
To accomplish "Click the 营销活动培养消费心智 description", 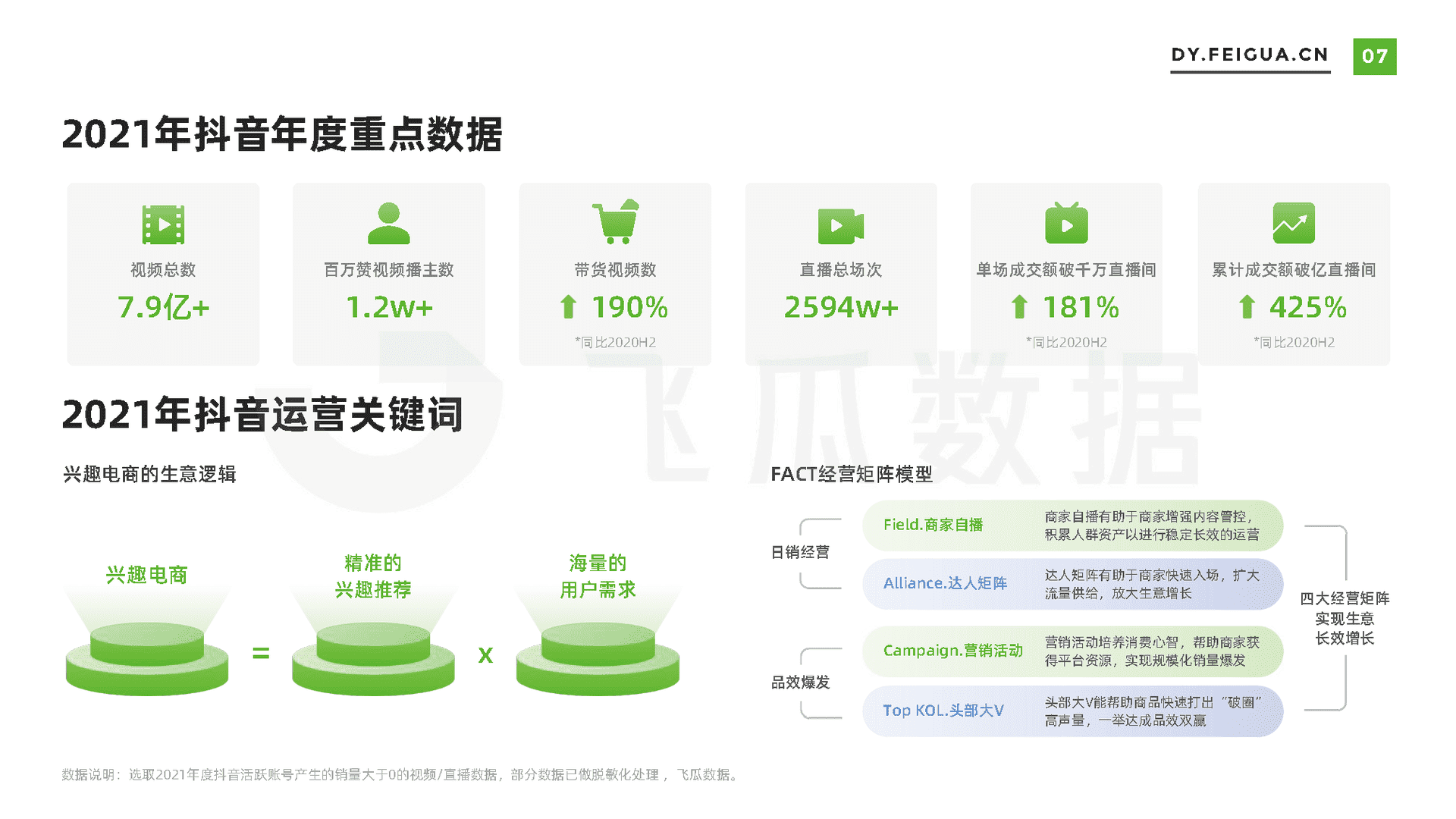I will click(1152, 651).
